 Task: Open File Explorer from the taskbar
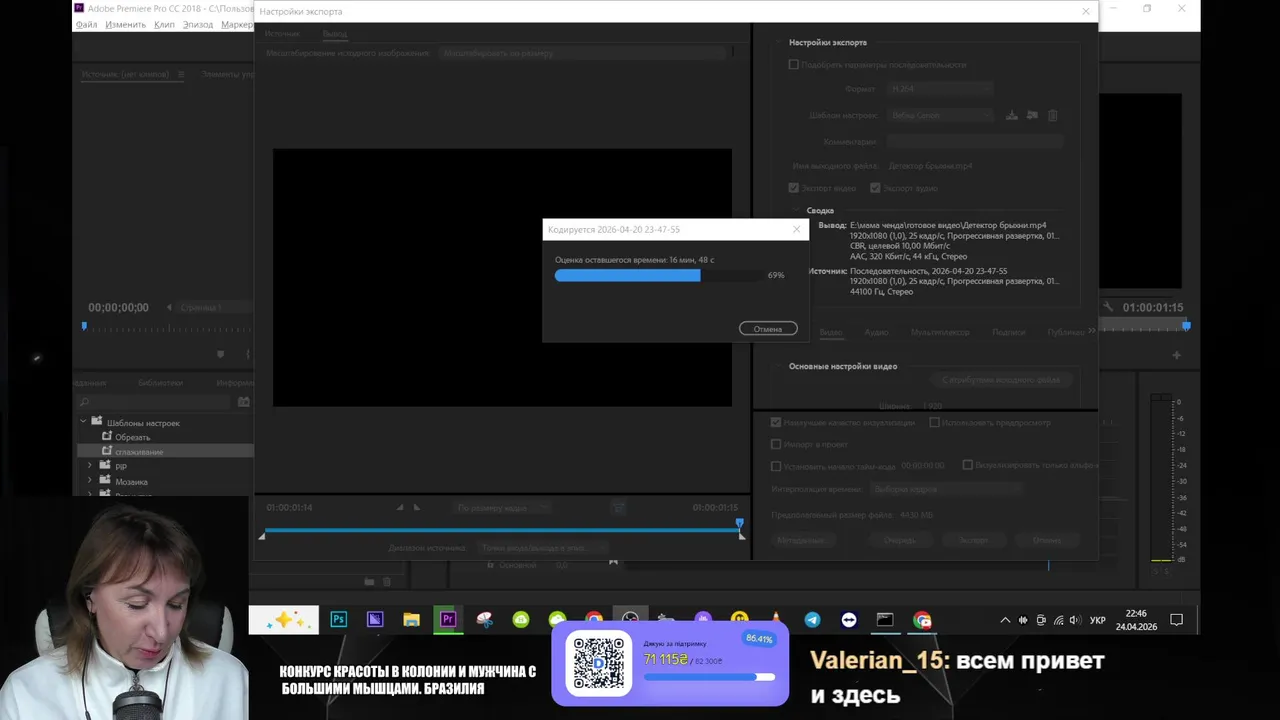coord(411,620)
